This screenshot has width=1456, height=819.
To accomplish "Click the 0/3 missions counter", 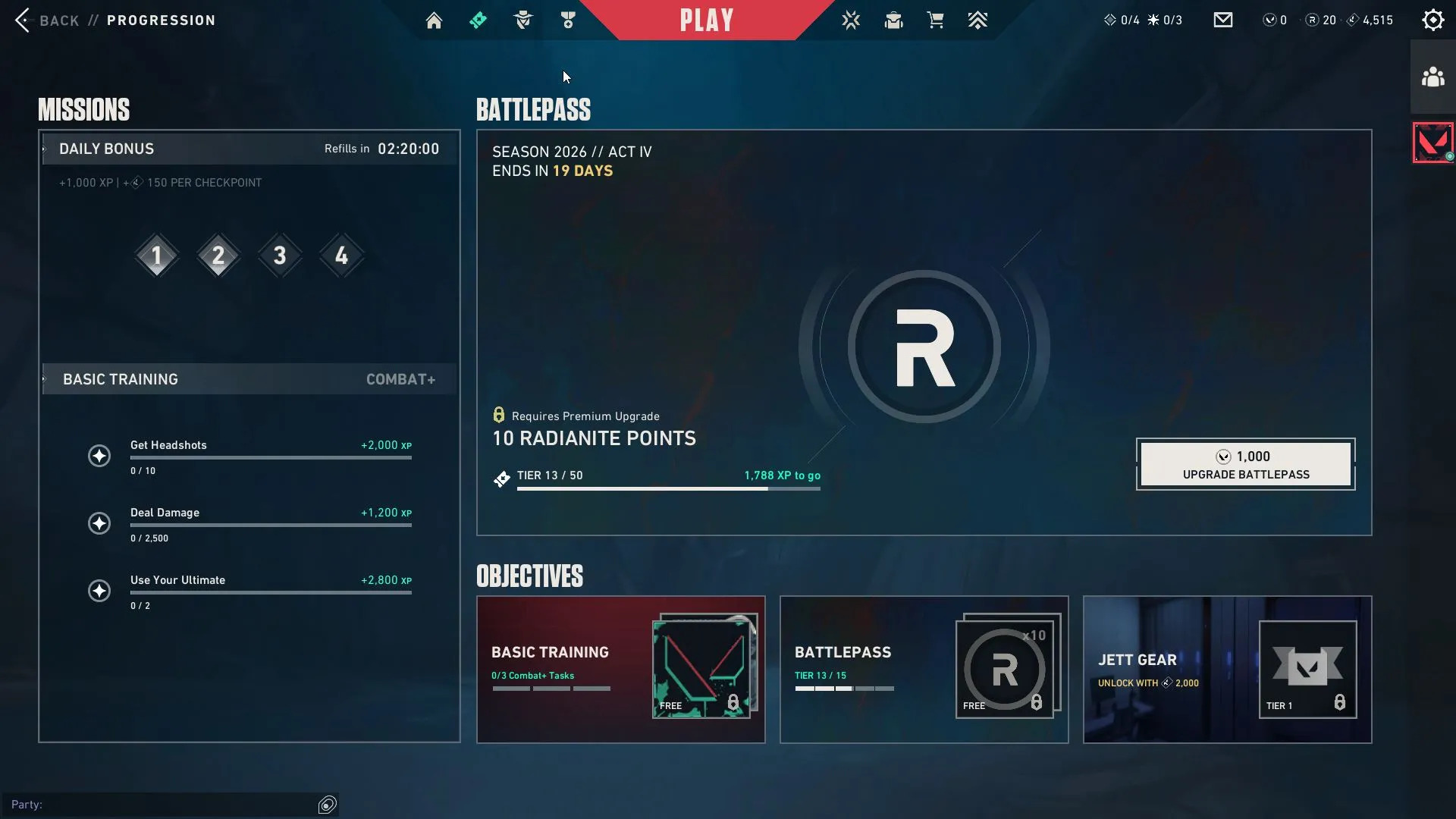I will [1165, 20].
